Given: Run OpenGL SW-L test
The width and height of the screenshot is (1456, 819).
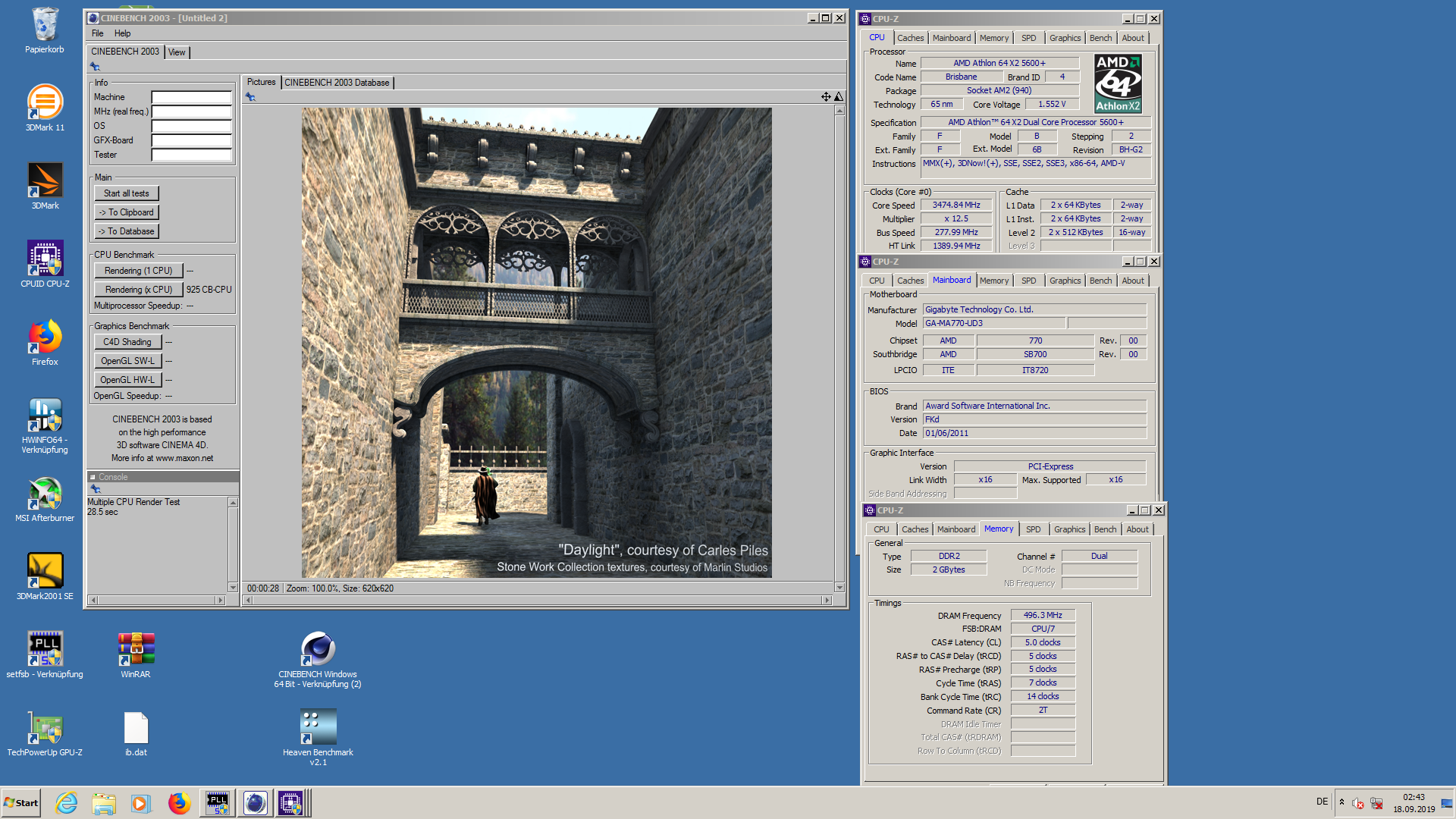Looking at the screenshot, I should 127,361.
